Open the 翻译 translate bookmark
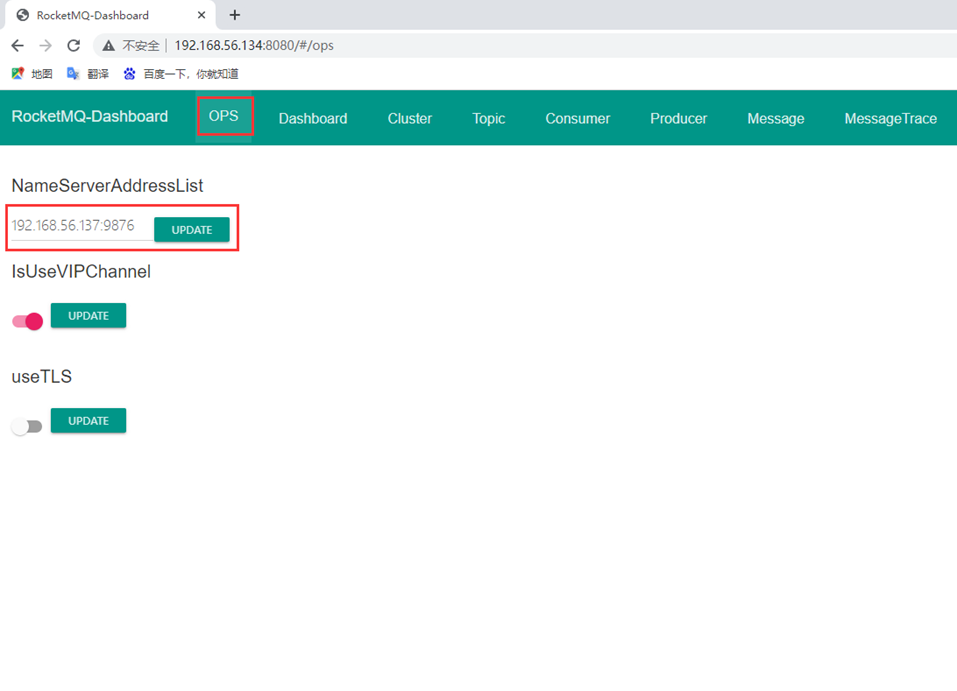The width and height of the screenshot is (957, 691). point(88,74)
